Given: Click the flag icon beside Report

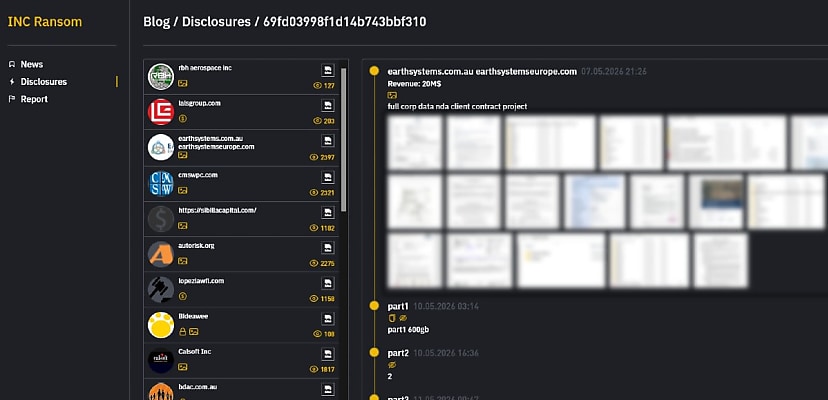Looking at the screenshot, I should point(12,99).
